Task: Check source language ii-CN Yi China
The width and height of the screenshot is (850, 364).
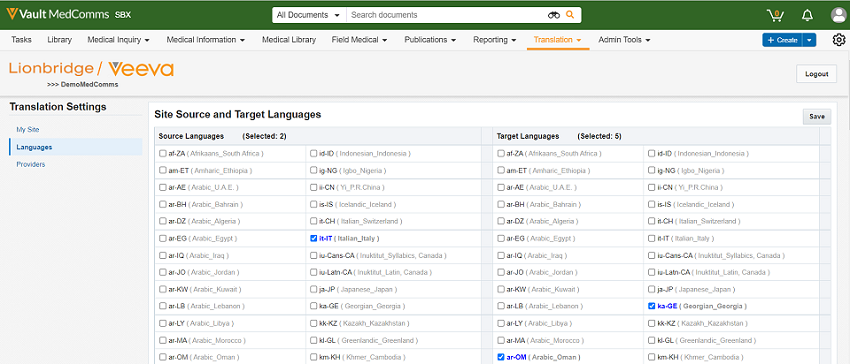Action: (x=313, y=188)
